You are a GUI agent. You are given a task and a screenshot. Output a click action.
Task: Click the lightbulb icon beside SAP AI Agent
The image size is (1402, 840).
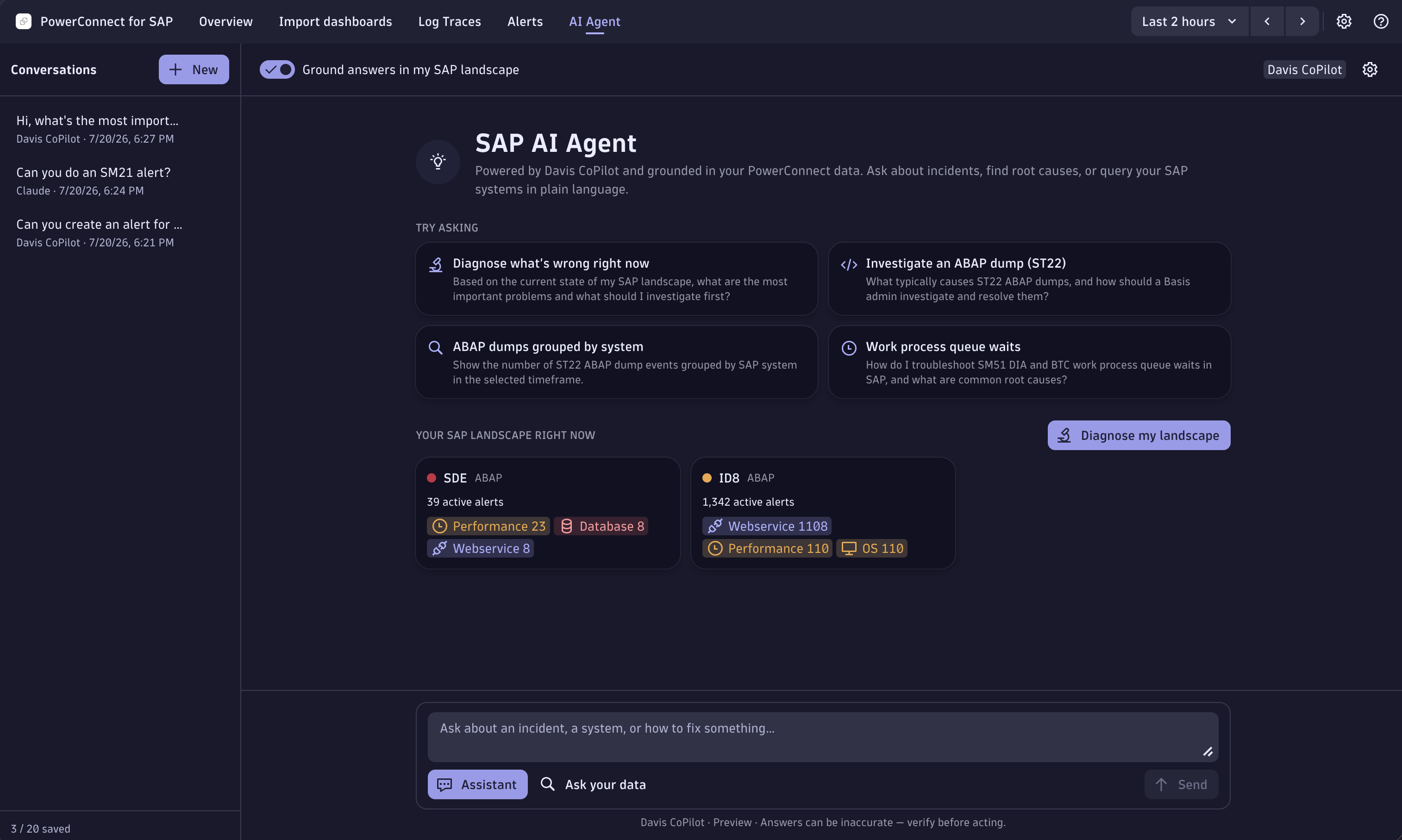click(438, 162)
